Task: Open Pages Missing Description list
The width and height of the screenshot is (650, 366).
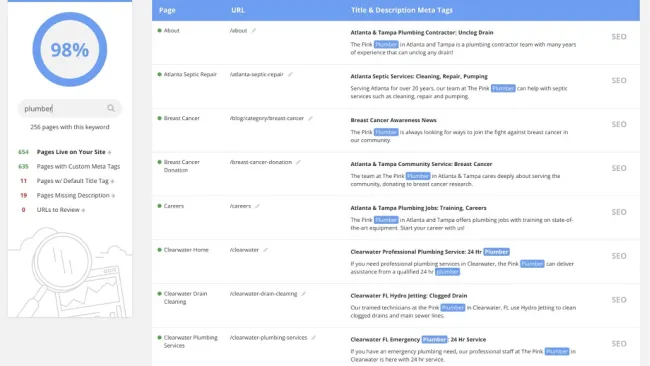Action: pos(76,196)
